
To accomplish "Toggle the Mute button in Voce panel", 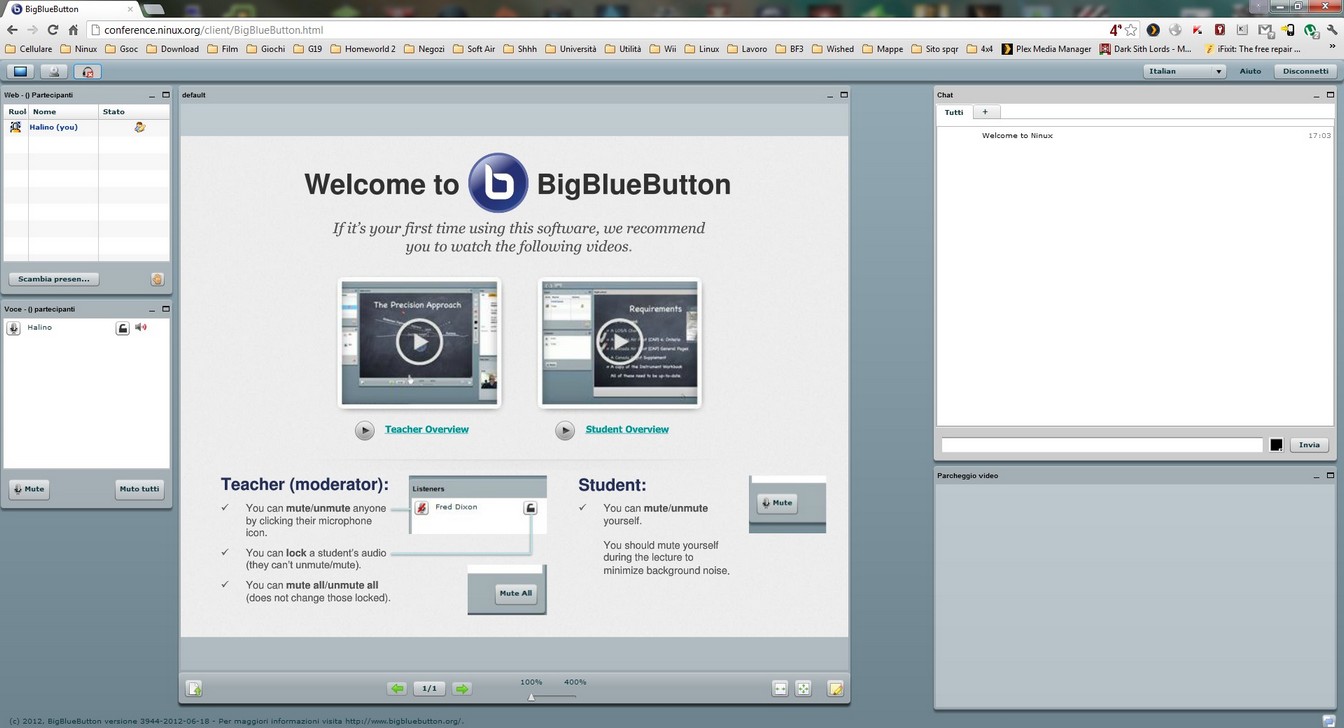I will [x=29, y=489].
